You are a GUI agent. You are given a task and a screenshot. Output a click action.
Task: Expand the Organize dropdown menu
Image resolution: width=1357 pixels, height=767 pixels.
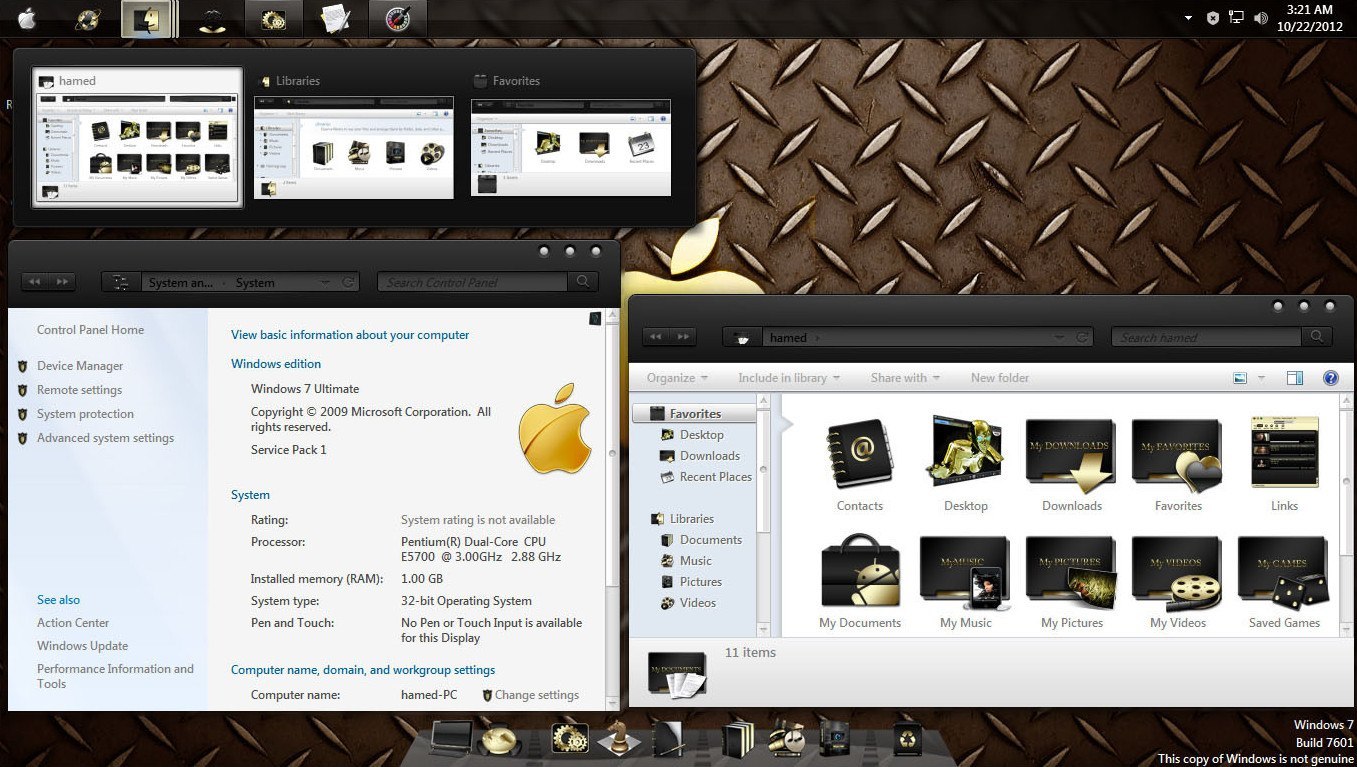[674, 378]
